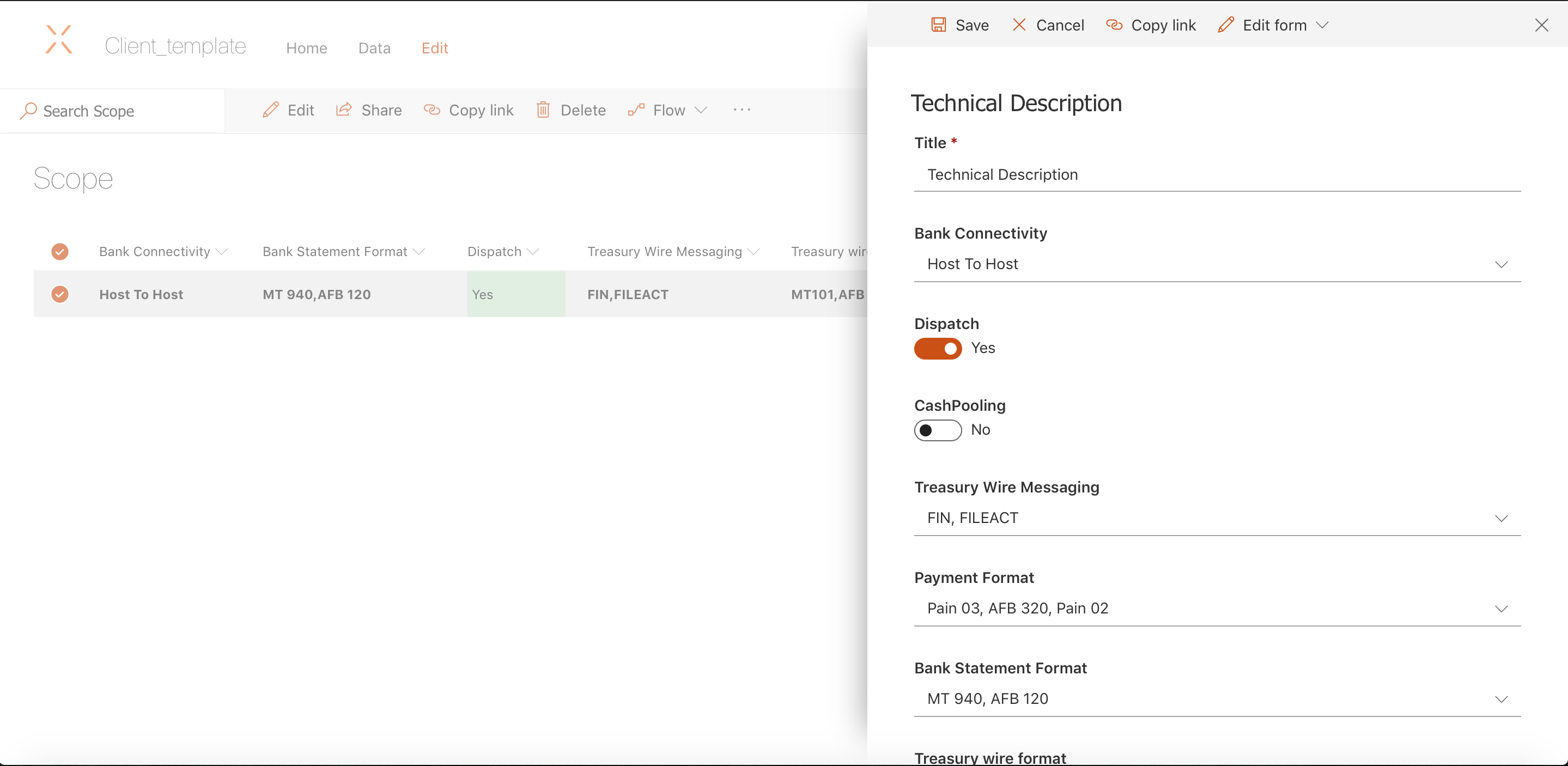The width and height of the screenshot is (1568, 766).
Task: Select the Edit navigation tab
Action: [435, 48]
